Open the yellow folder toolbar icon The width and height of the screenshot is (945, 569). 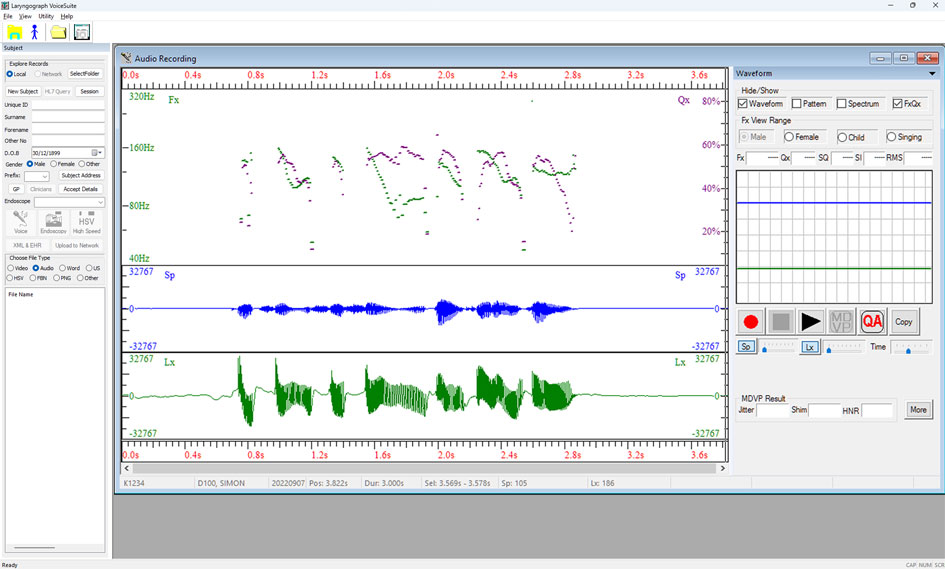coord(58,33)
